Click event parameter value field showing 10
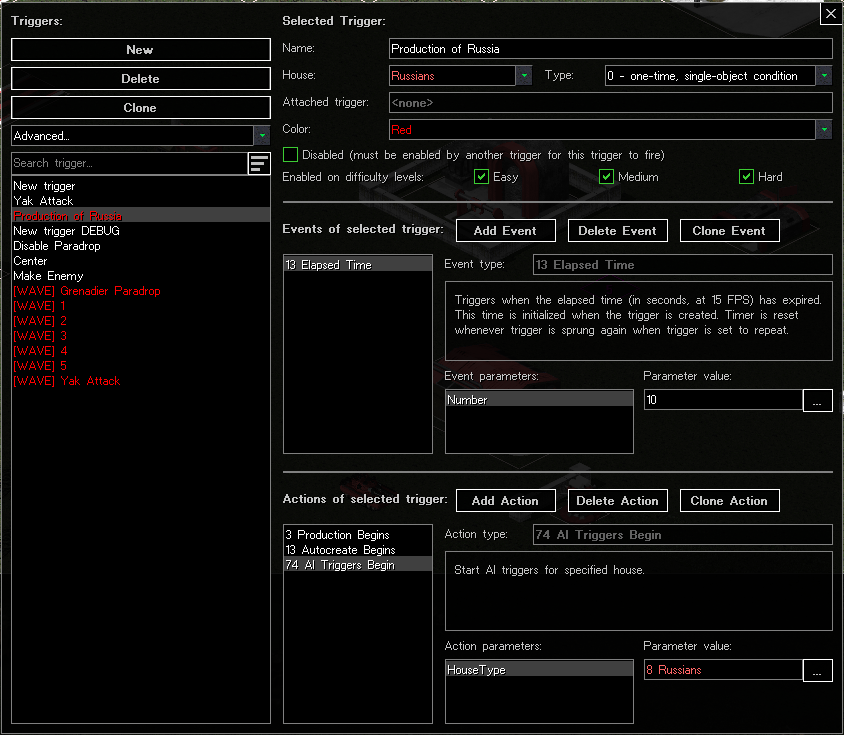The image size is (844, 735). click(x=723, y=400)
